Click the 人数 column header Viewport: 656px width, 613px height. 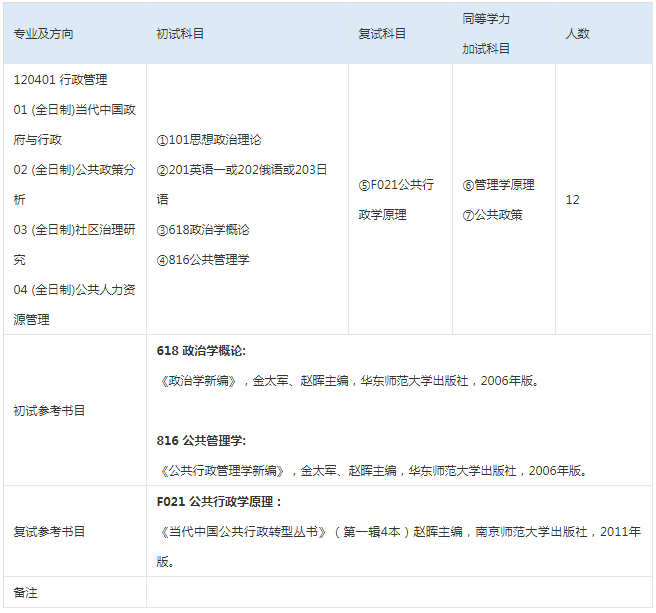[577, 34]
